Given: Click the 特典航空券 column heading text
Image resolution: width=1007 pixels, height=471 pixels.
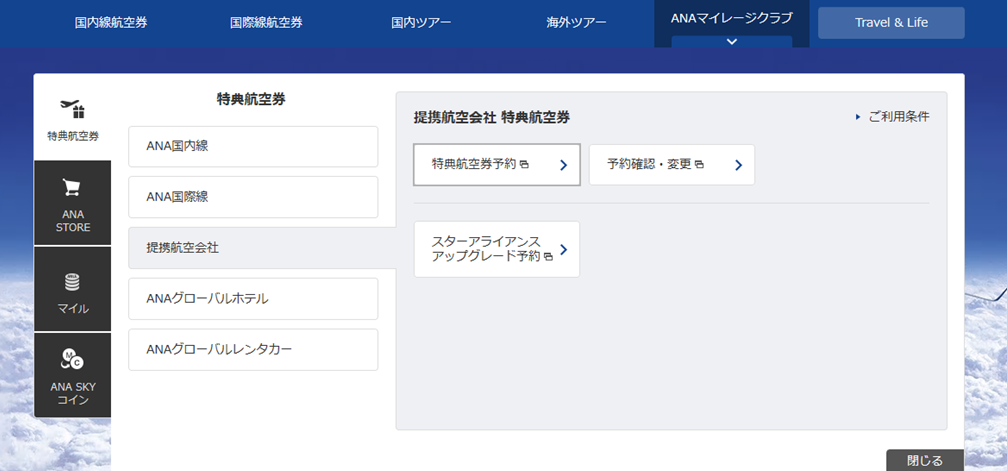Looking at the screenshot, I should pos(251,99).
